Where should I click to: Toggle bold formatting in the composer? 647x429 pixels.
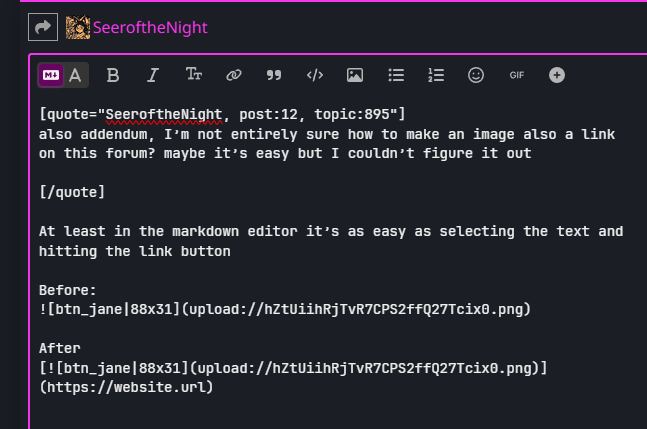[x=113, y=75]
